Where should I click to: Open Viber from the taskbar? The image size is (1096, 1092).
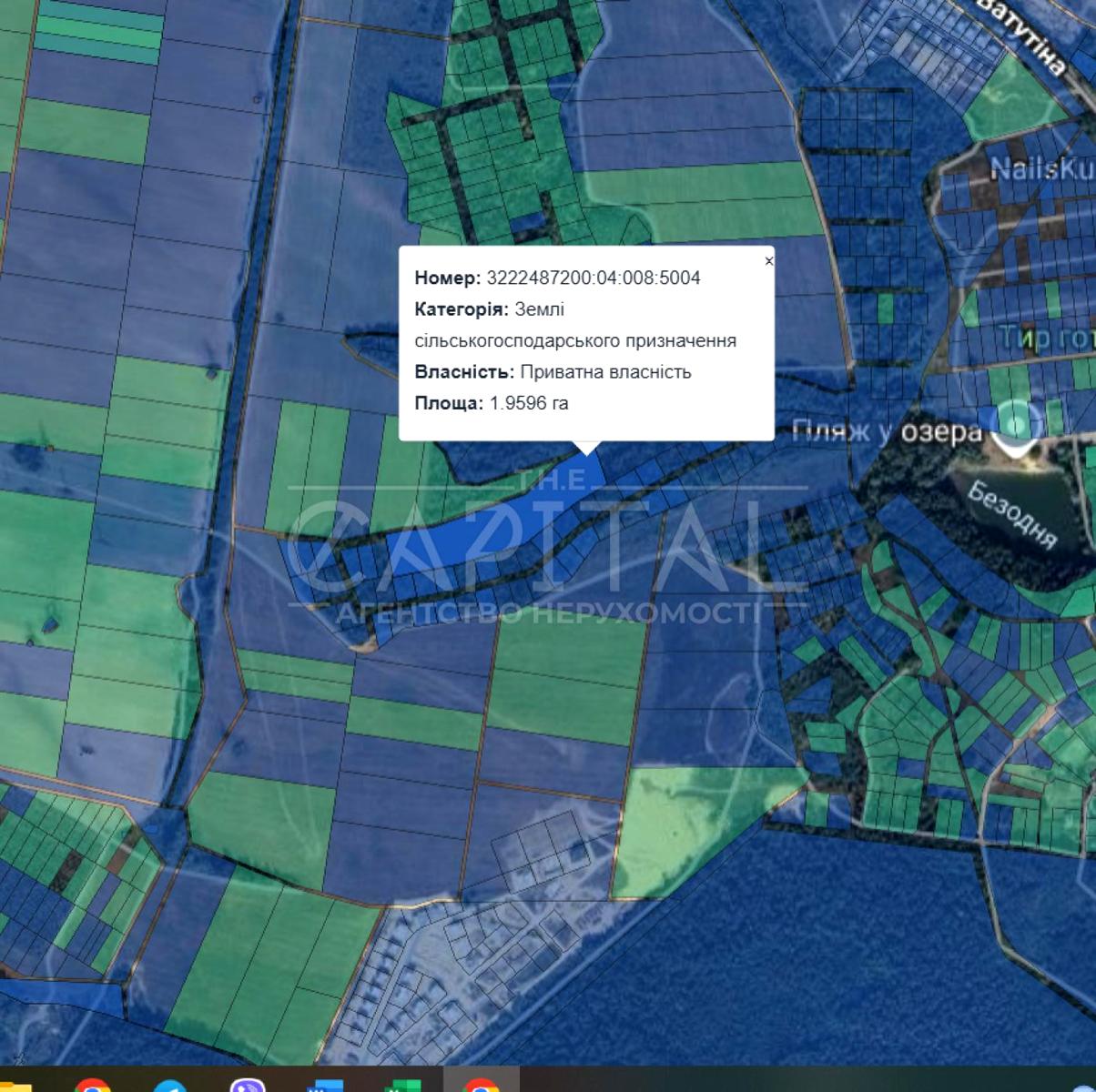click(248, 1086)
